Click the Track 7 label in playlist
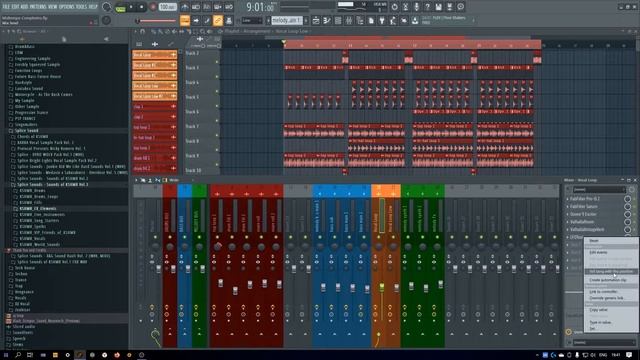640x360 pixels. (x=192, y=127)
